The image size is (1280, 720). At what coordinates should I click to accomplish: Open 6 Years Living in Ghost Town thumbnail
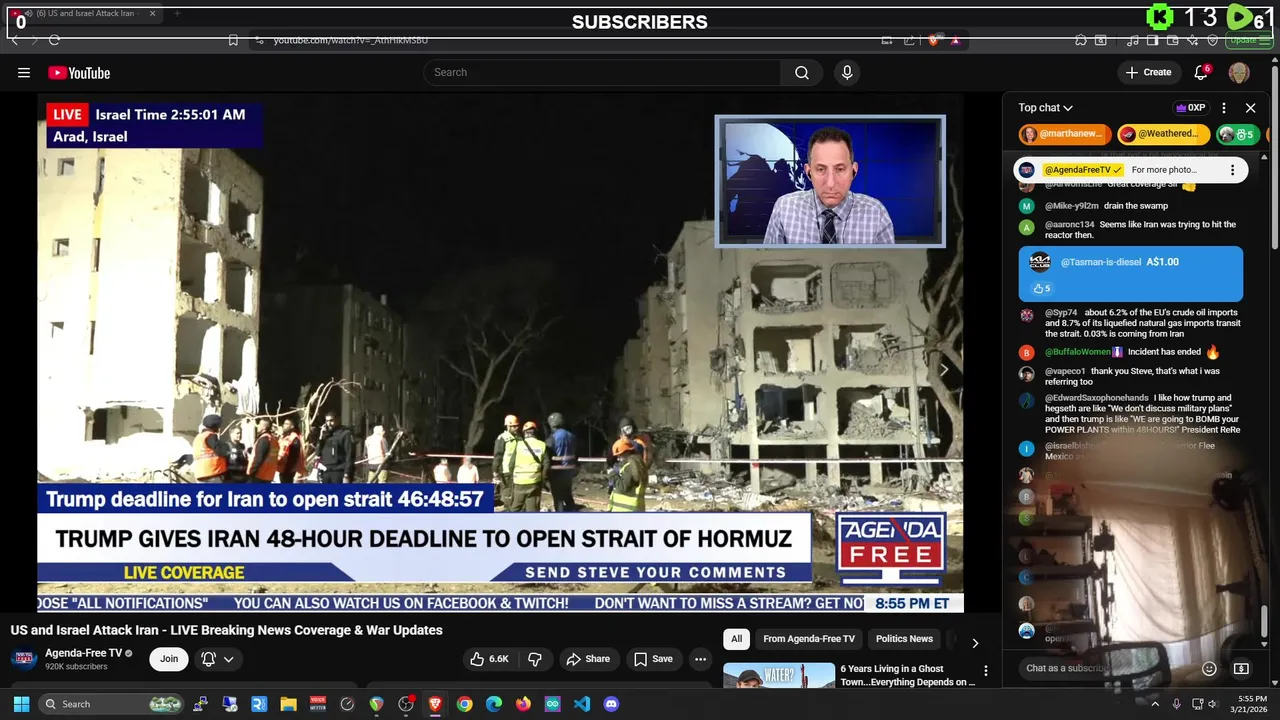779,676
